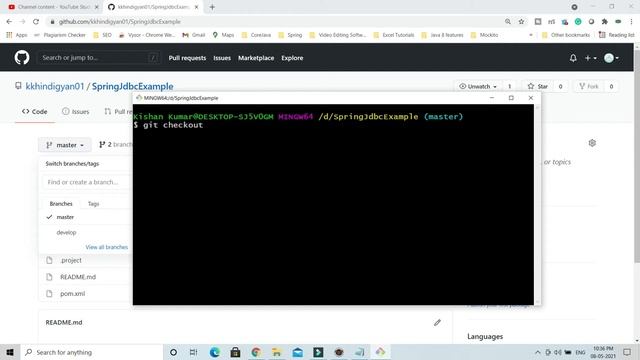640x360 pixels.
Task: Click the Chrome address bar
Action: click(x=273, y=22)
